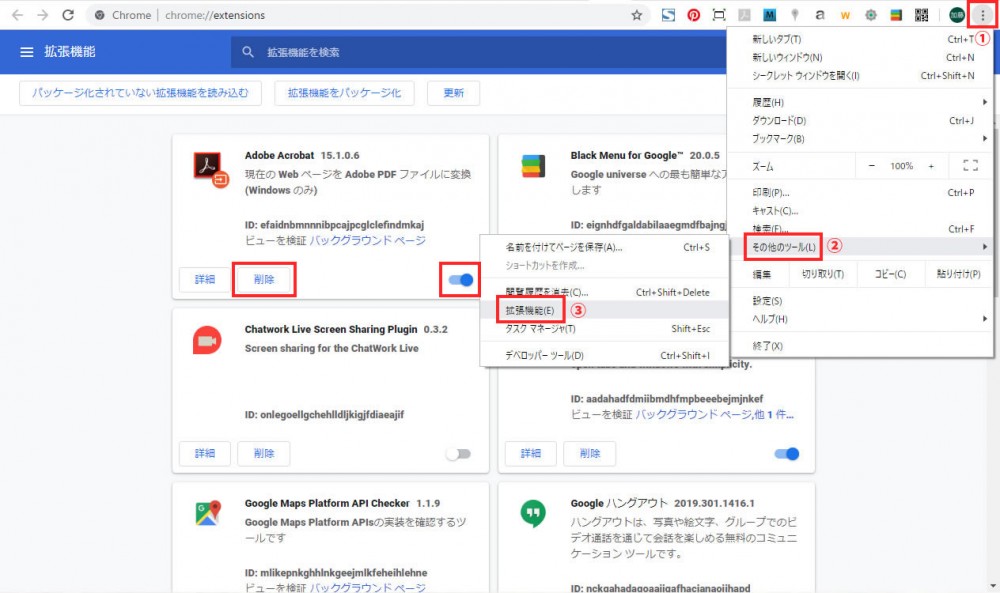Image resolution: width=1000 pixels, height=593 pixels.
Task: Choose 新しいウィンドウ(N) menu item
Action: pos(860,57)
